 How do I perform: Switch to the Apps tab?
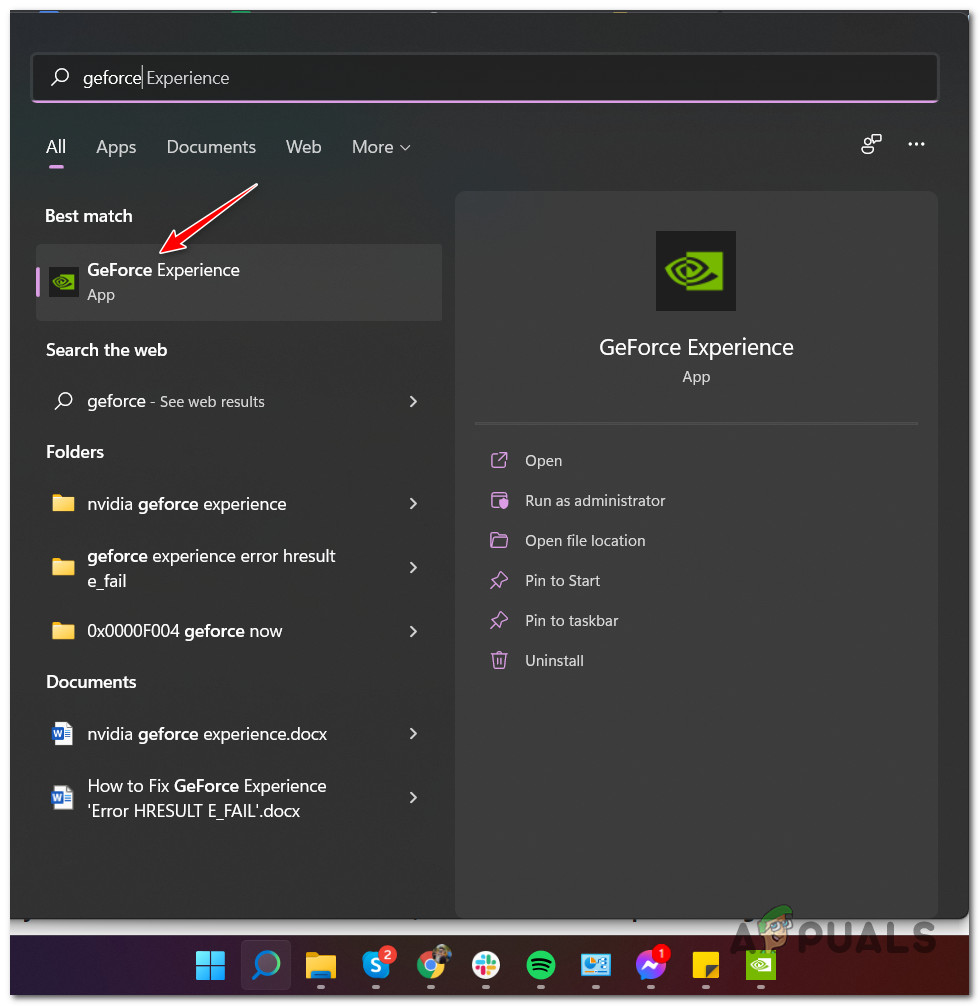tap(116, 147)
